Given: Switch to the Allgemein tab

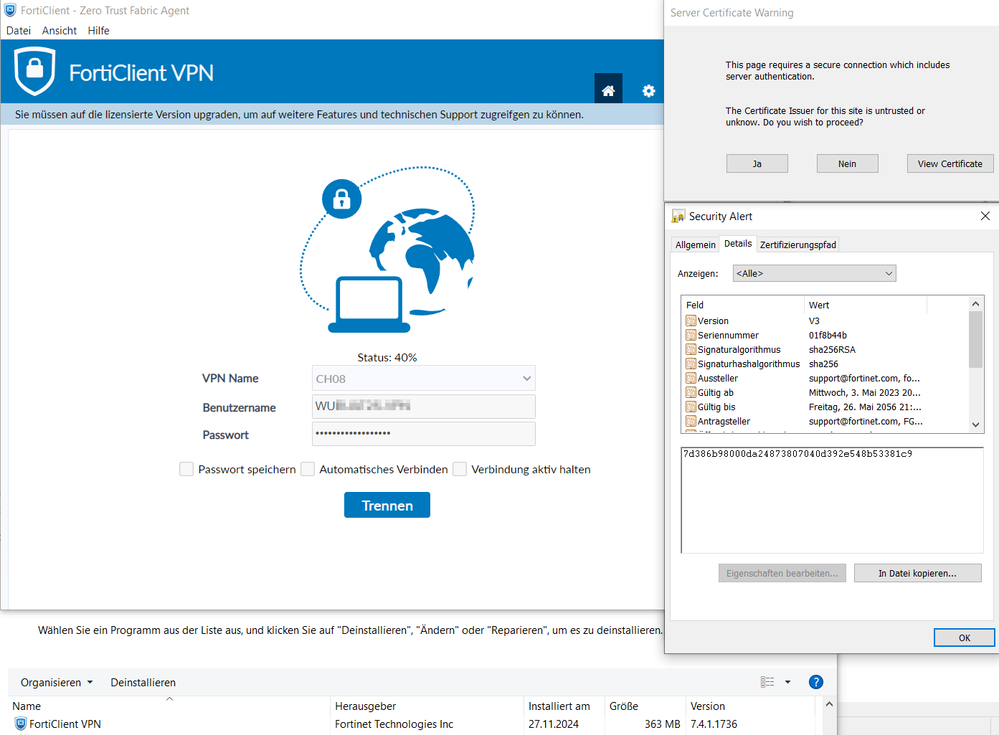Looking at the screenshot, I should click(x=695, y=245).
